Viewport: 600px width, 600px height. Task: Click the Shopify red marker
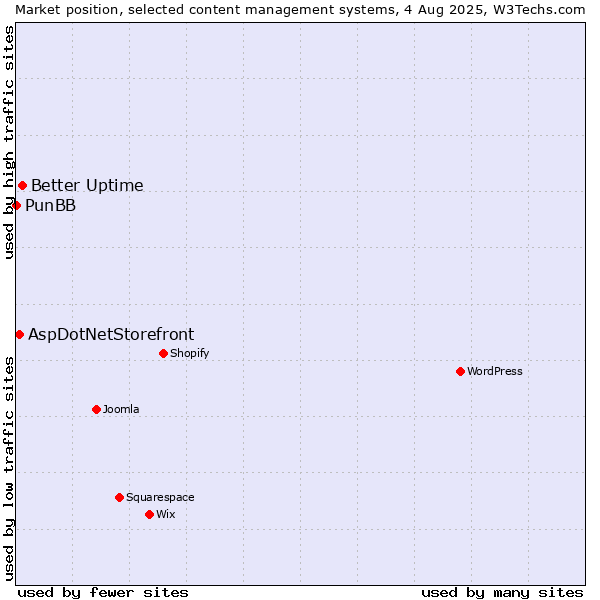tap(163, 353)
